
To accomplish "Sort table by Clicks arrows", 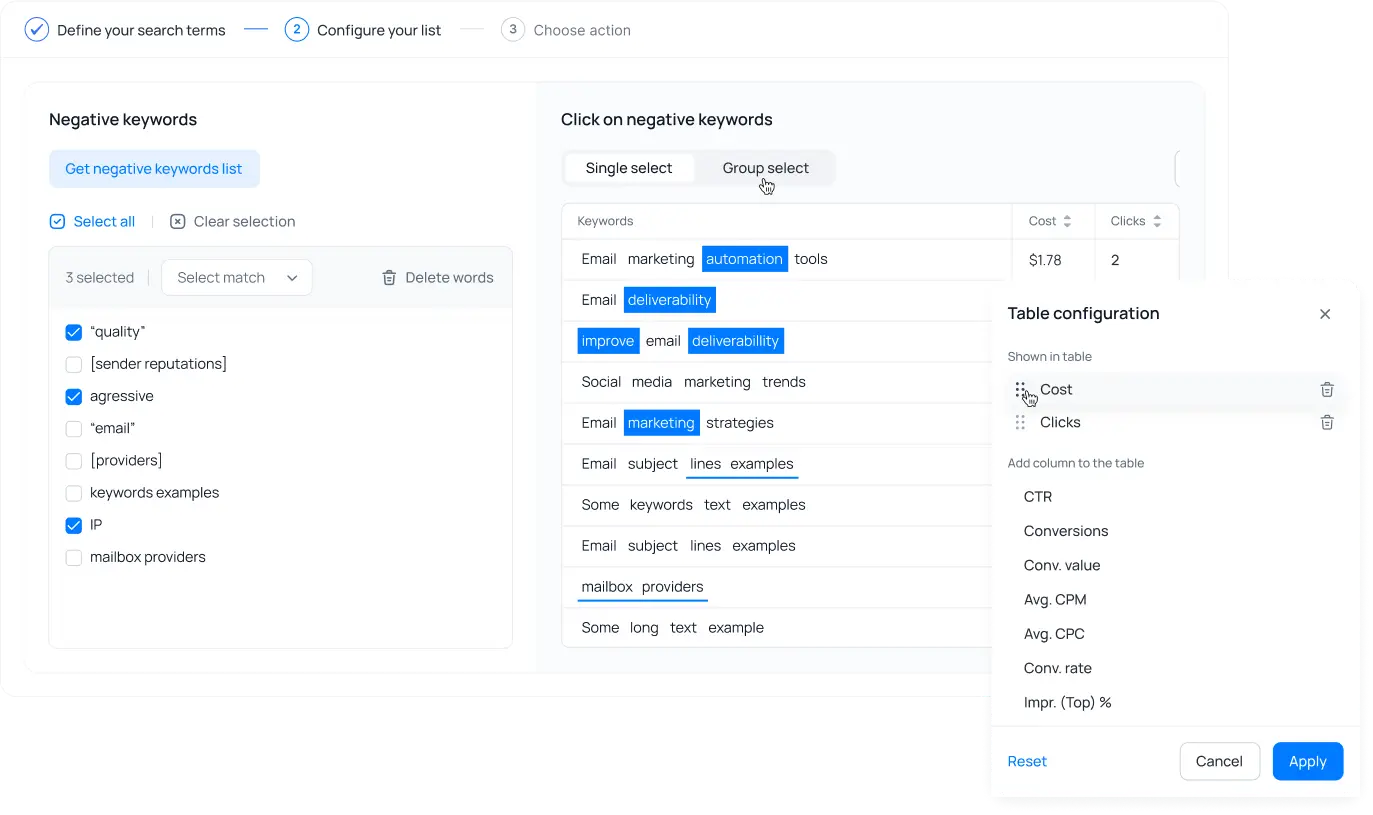I will (x=1157, y=221).
